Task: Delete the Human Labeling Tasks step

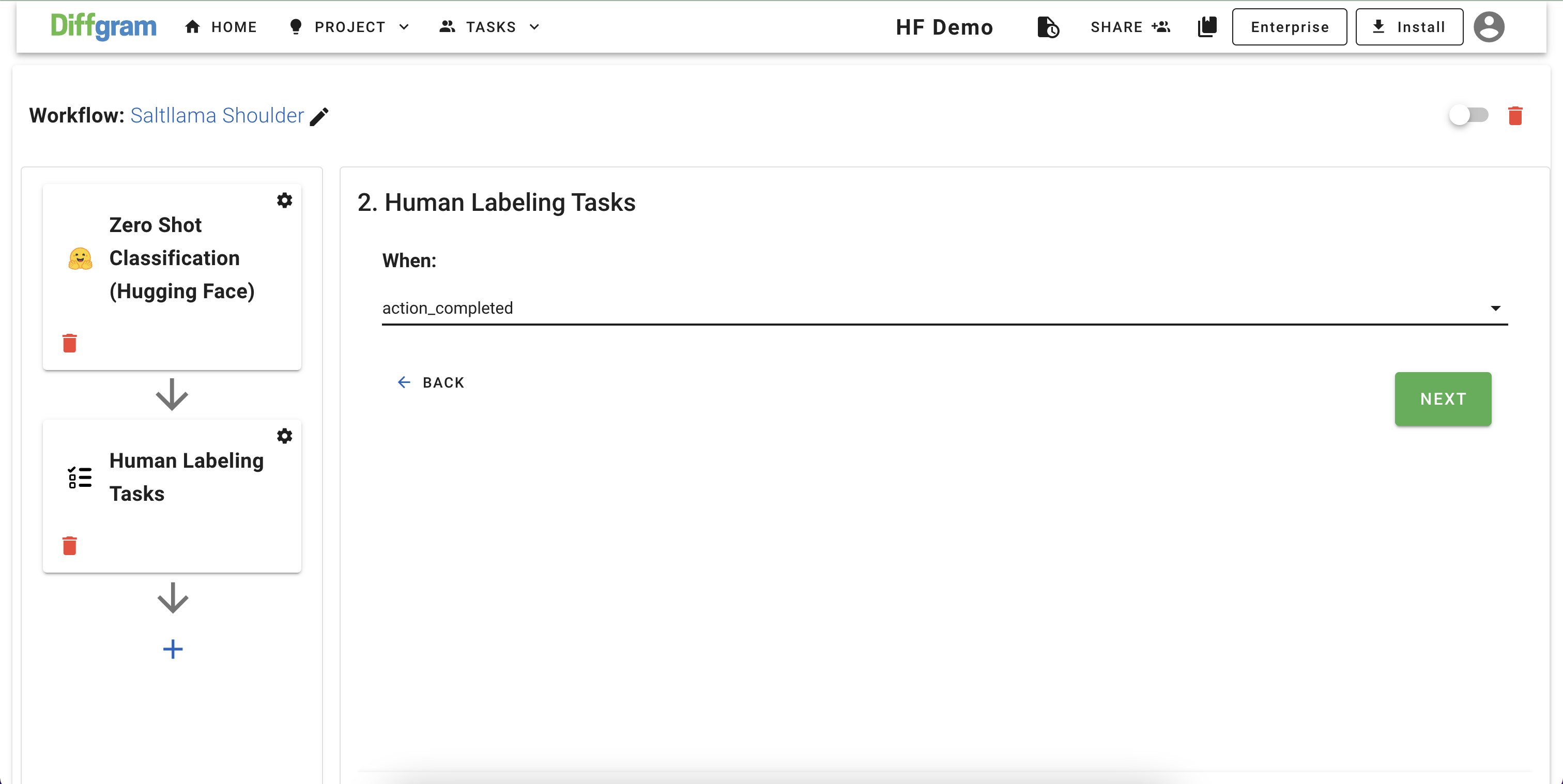Action: click(70, 546)
